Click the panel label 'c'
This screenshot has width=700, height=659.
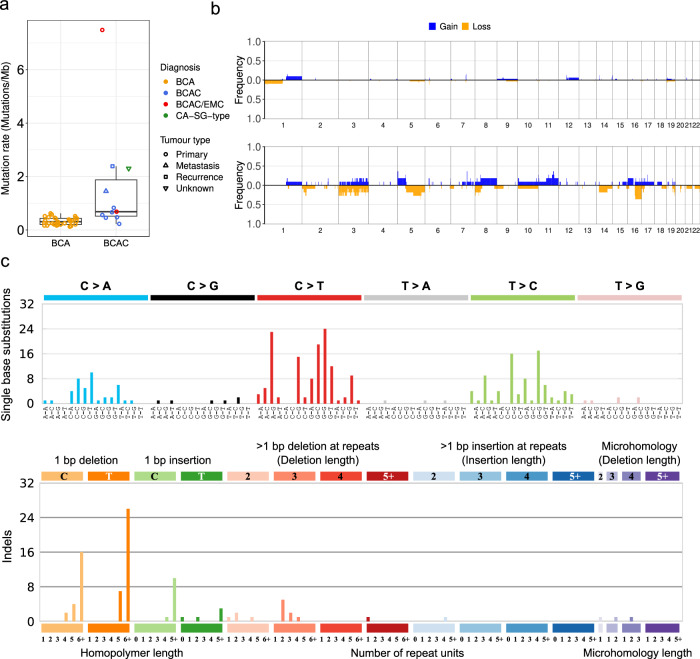[x=5, y=261]
